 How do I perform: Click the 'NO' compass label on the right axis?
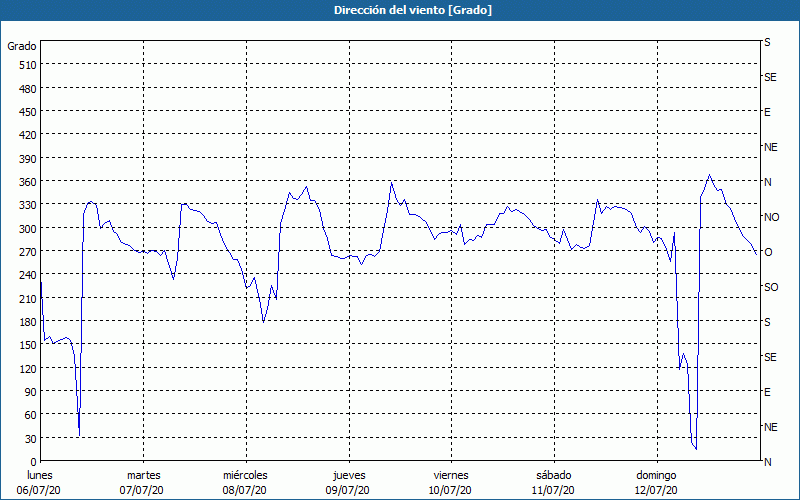pyautogui.click(x=771, y=217)
